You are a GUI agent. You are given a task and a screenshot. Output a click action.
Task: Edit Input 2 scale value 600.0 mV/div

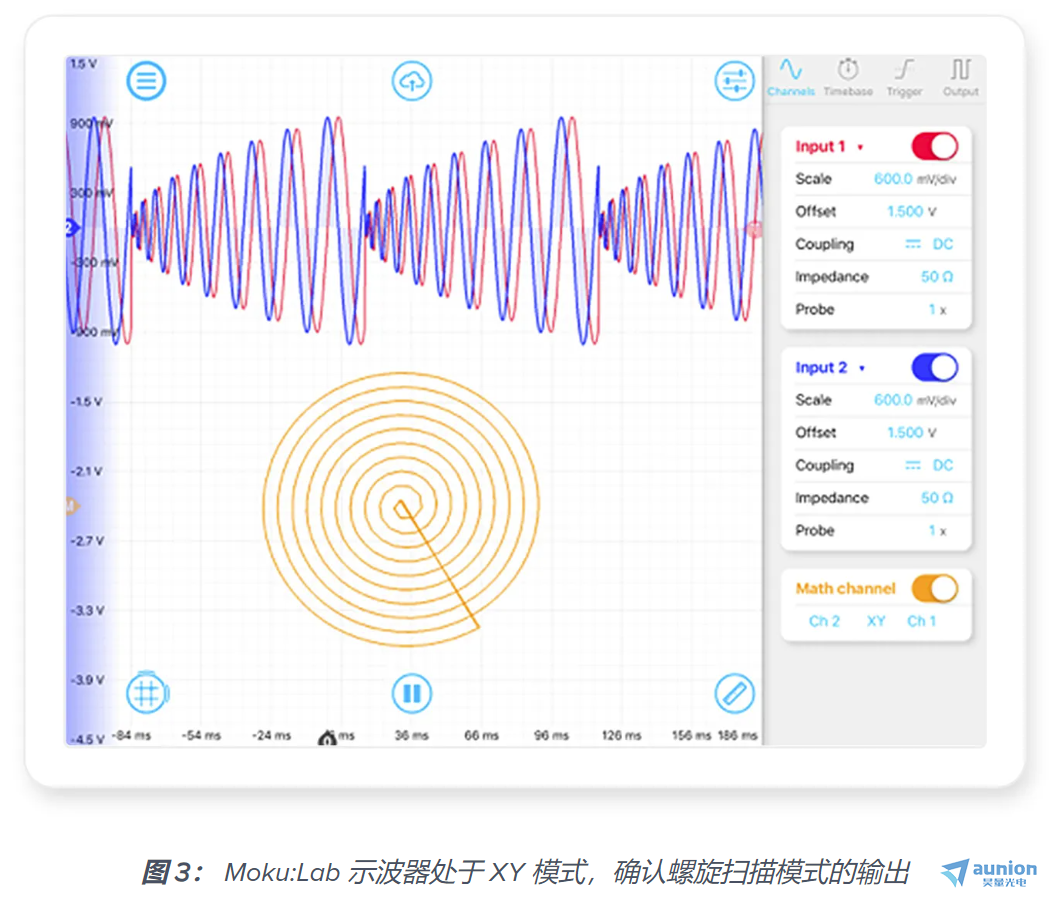click(x=915, y=400)
